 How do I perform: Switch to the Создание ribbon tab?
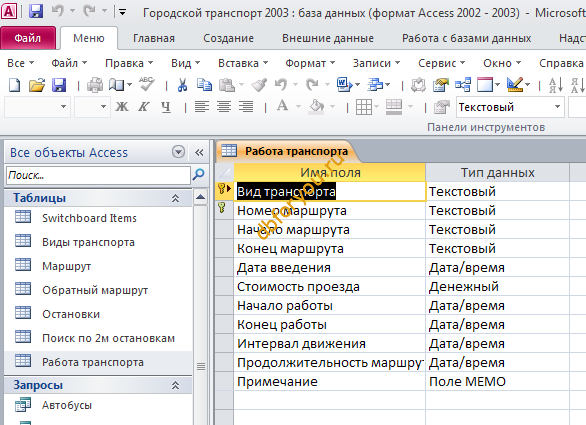point(228,38)
